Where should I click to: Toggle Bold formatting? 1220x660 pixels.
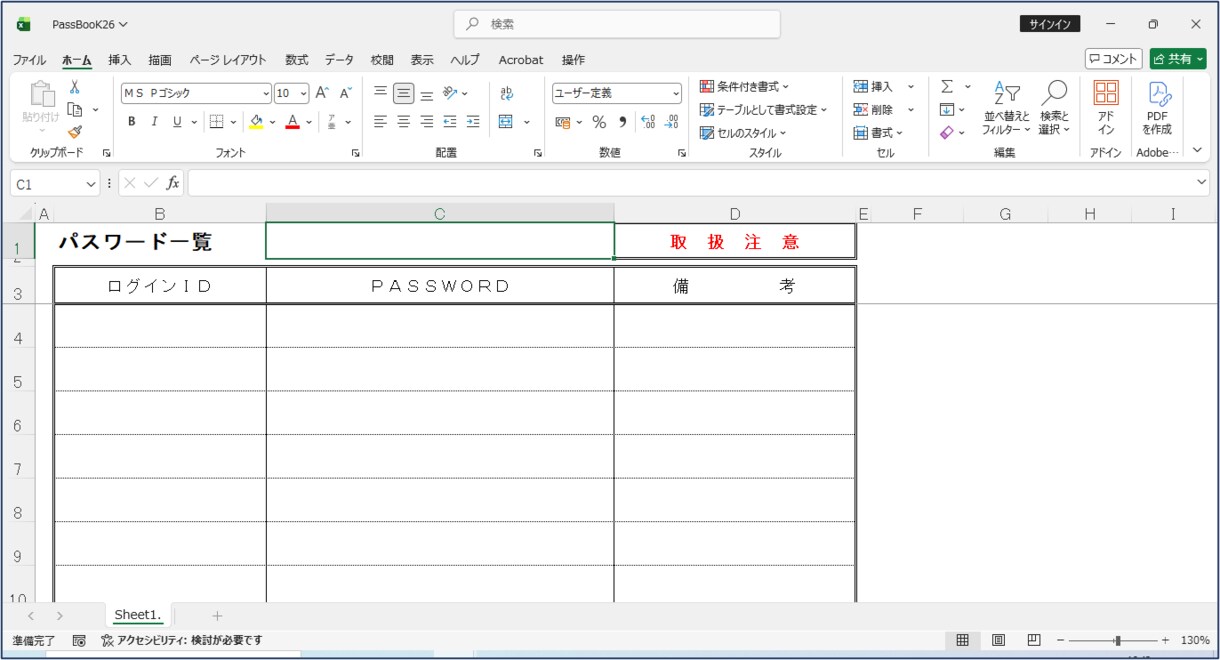point(131,122)
